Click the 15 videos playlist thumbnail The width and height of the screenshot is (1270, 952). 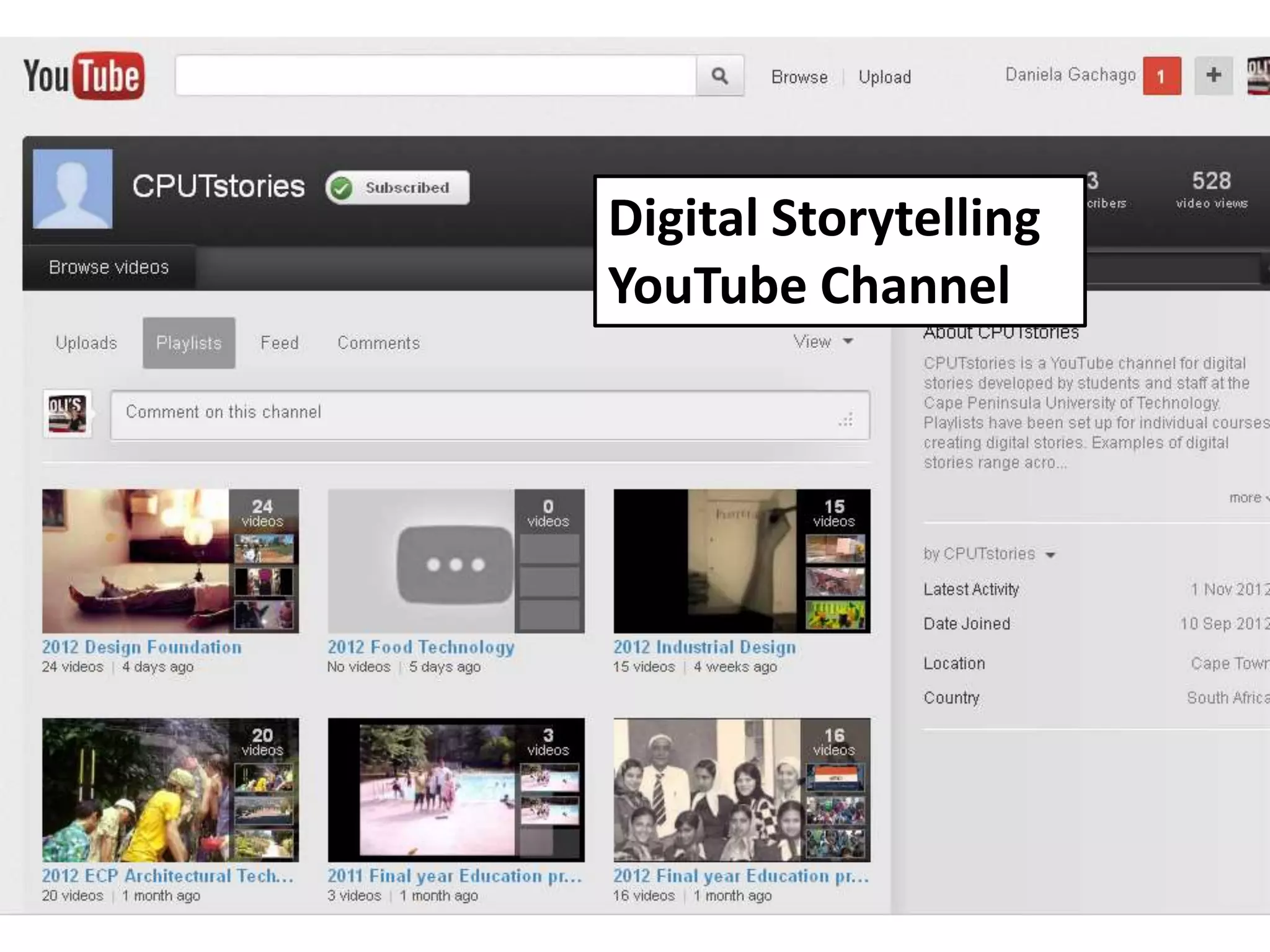pos(742,561)
